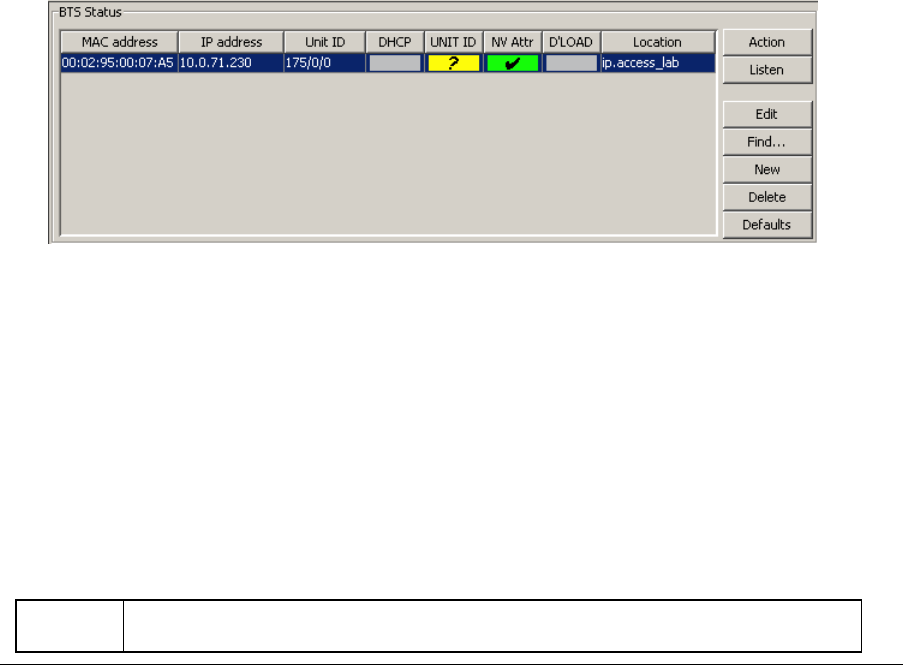Click the DHCP column header

point(395,42)
